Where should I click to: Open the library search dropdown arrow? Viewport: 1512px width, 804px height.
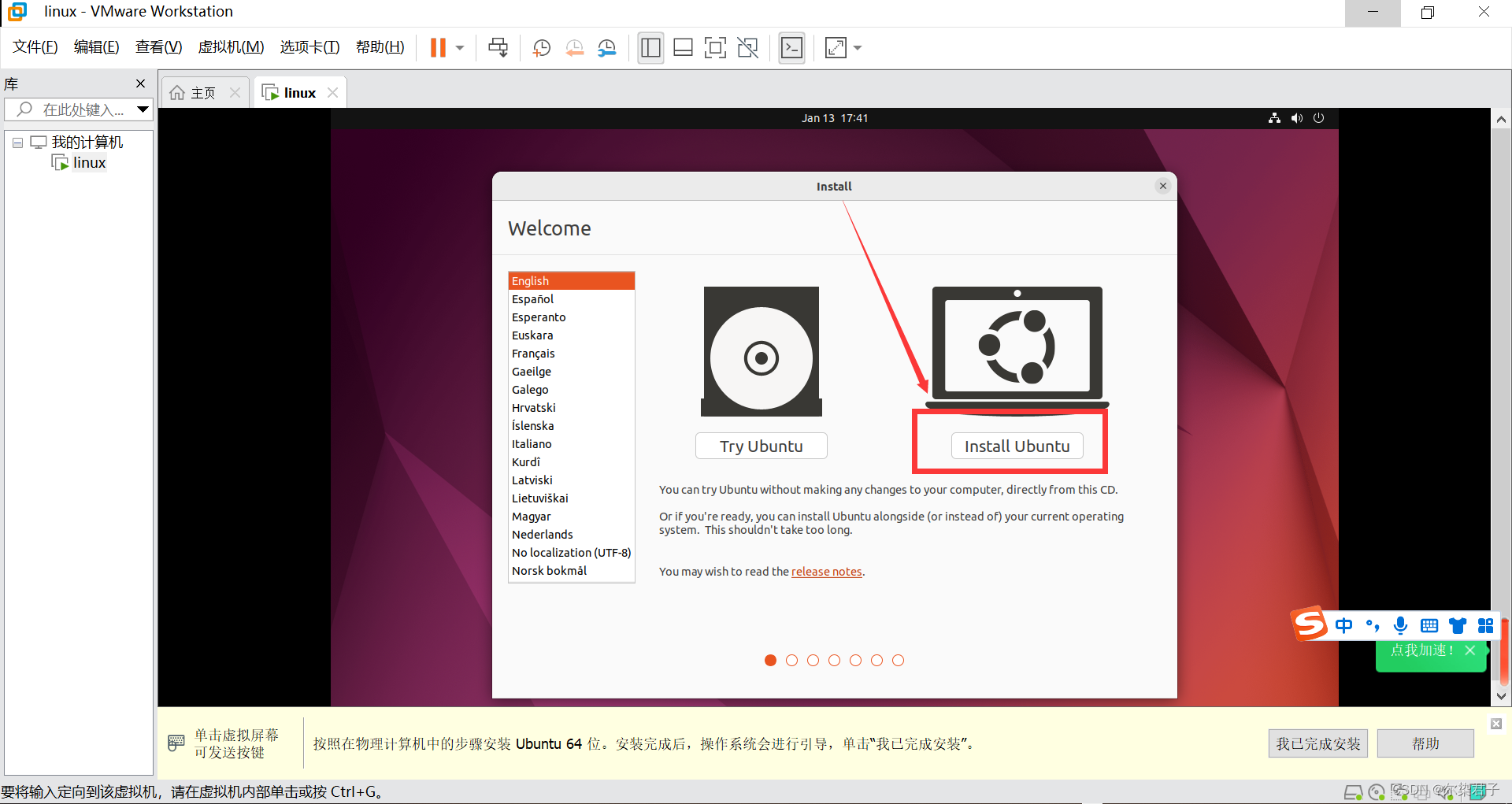click(x=143, y=109)
